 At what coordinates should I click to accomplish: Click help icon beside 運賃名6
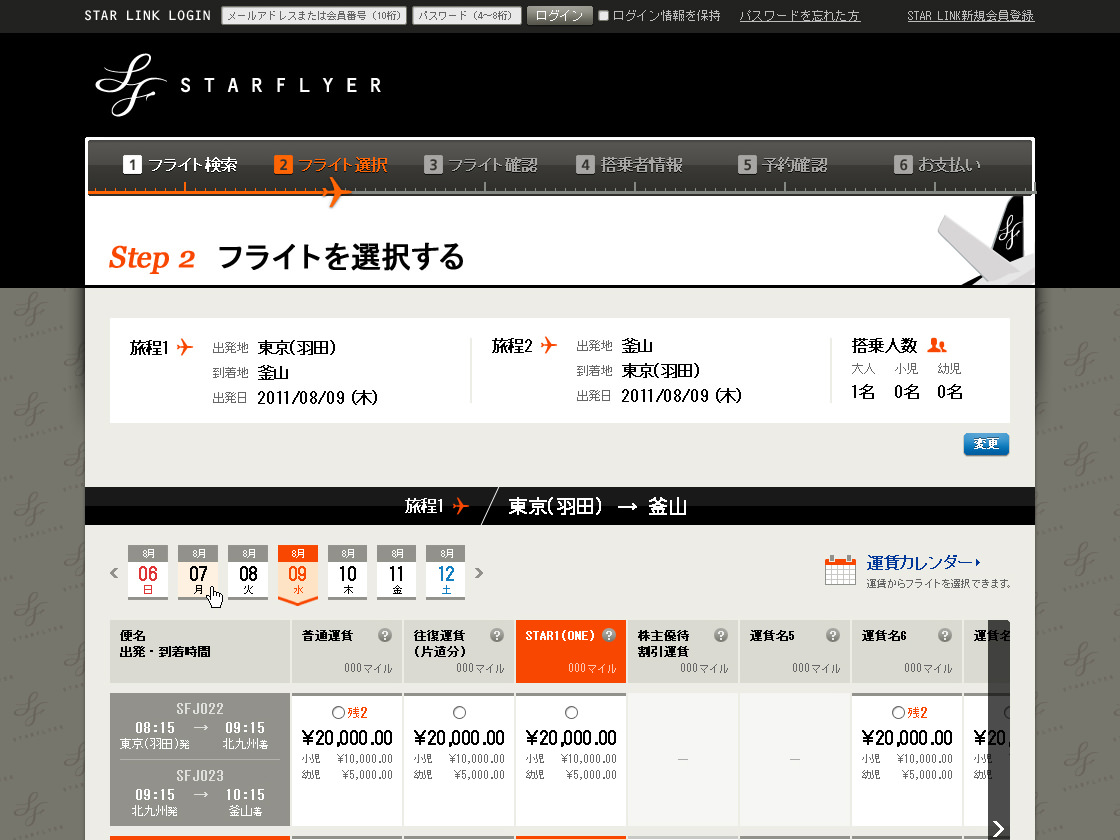click(945, 636)
